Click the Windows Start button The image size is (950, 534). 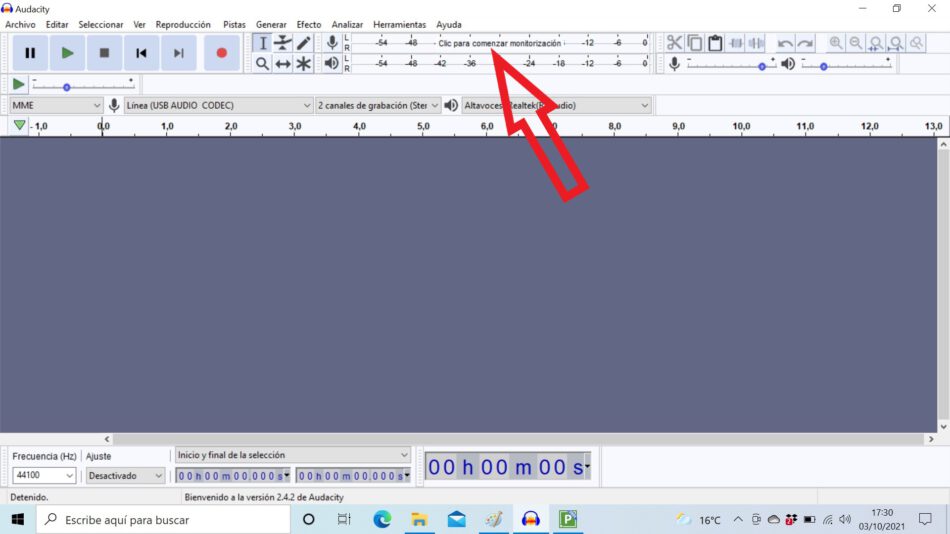18,519
